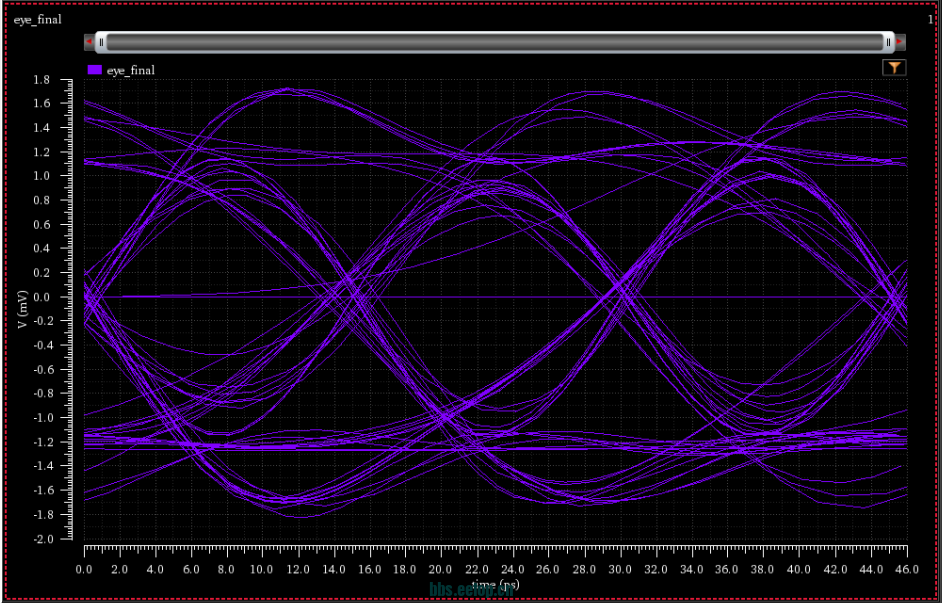Click the 30.0 x-axis tick label

click(x=621, y=568)
